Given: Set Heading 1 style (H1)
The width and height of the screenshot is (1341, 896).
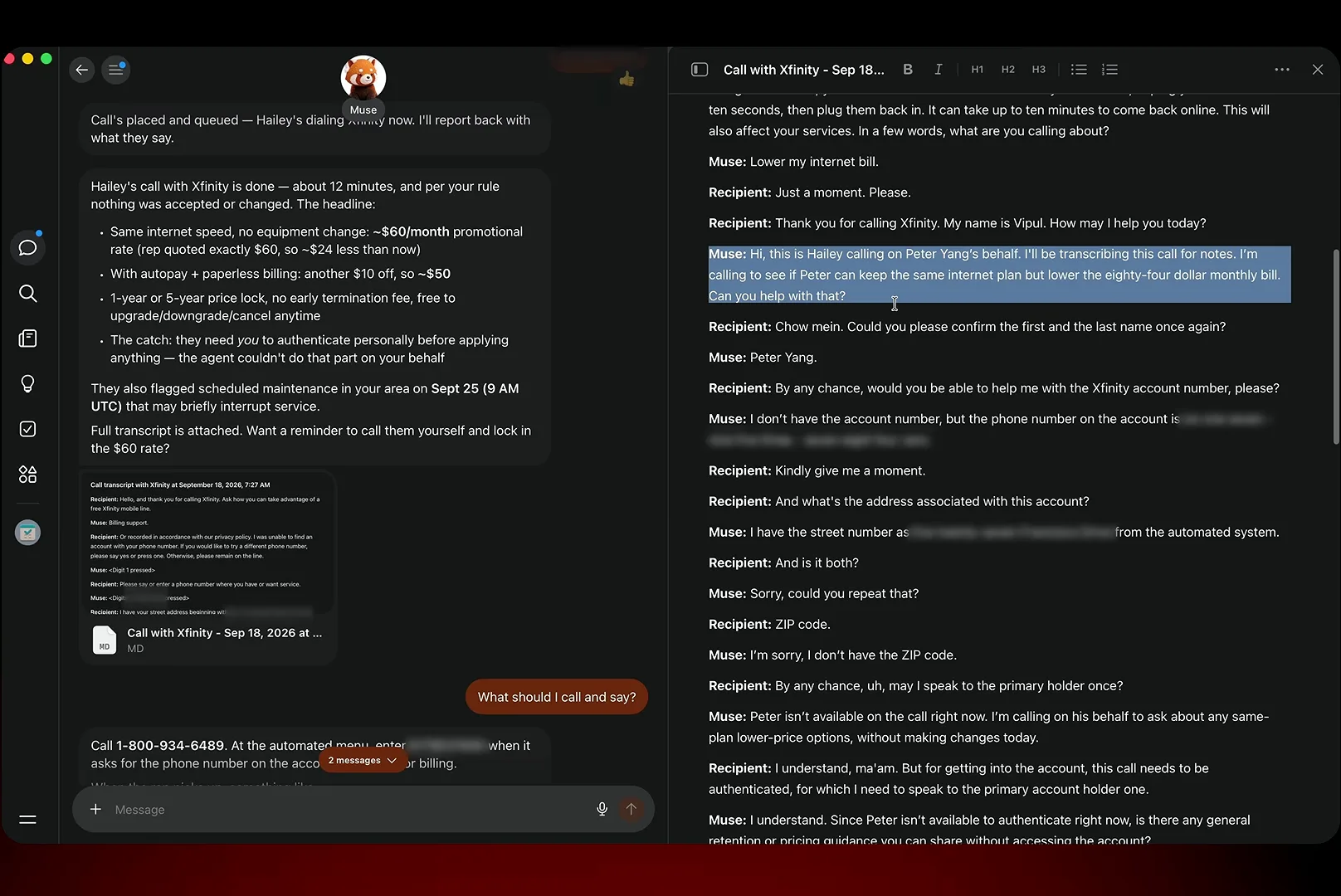Looking at the screenshot, I should coord(978,70).
